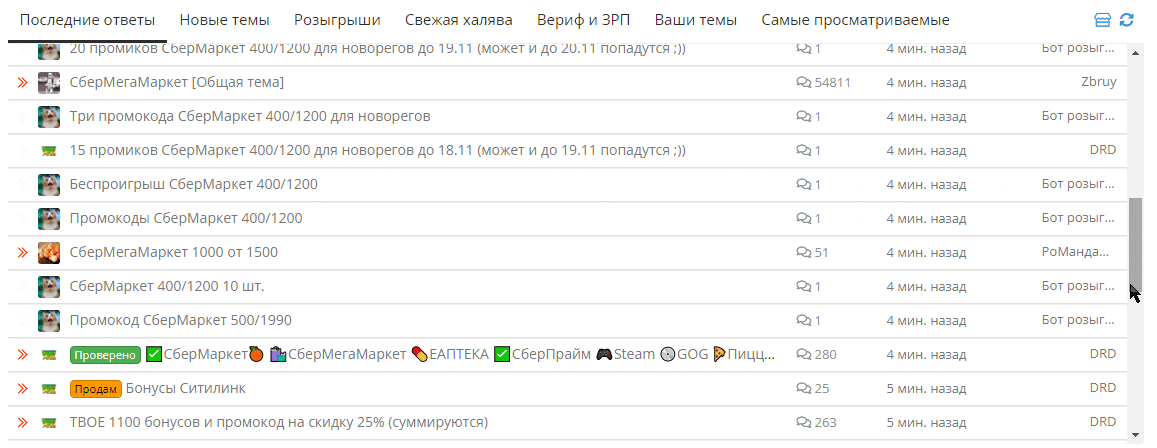The height and width of the screenshot is (448, 1157).
Task: Click the vertical scrollbar thumb
Action: pyautogui.click(x=1136, y=246)
